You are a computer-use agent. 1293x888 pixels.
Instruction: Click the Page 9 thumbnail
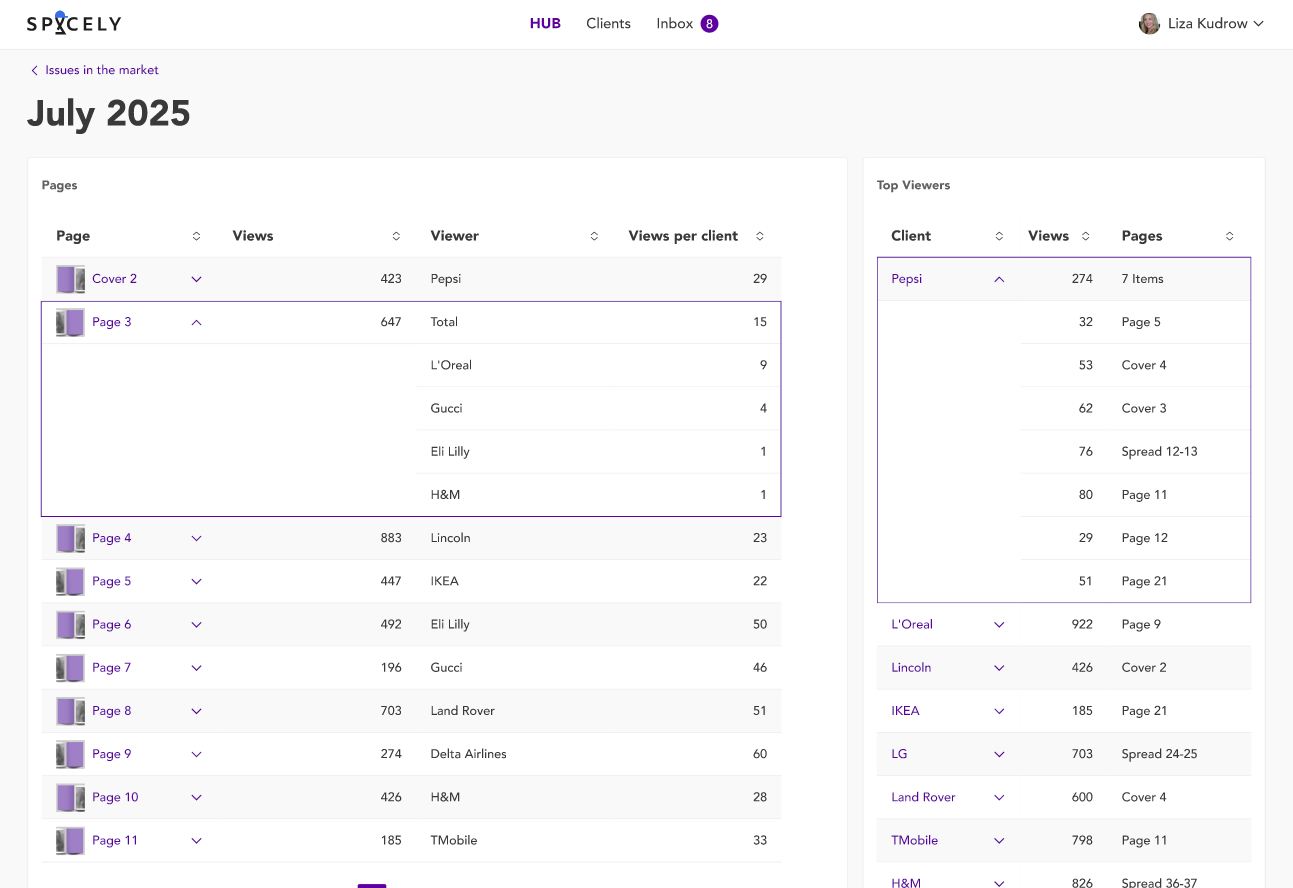click(70, 754)
